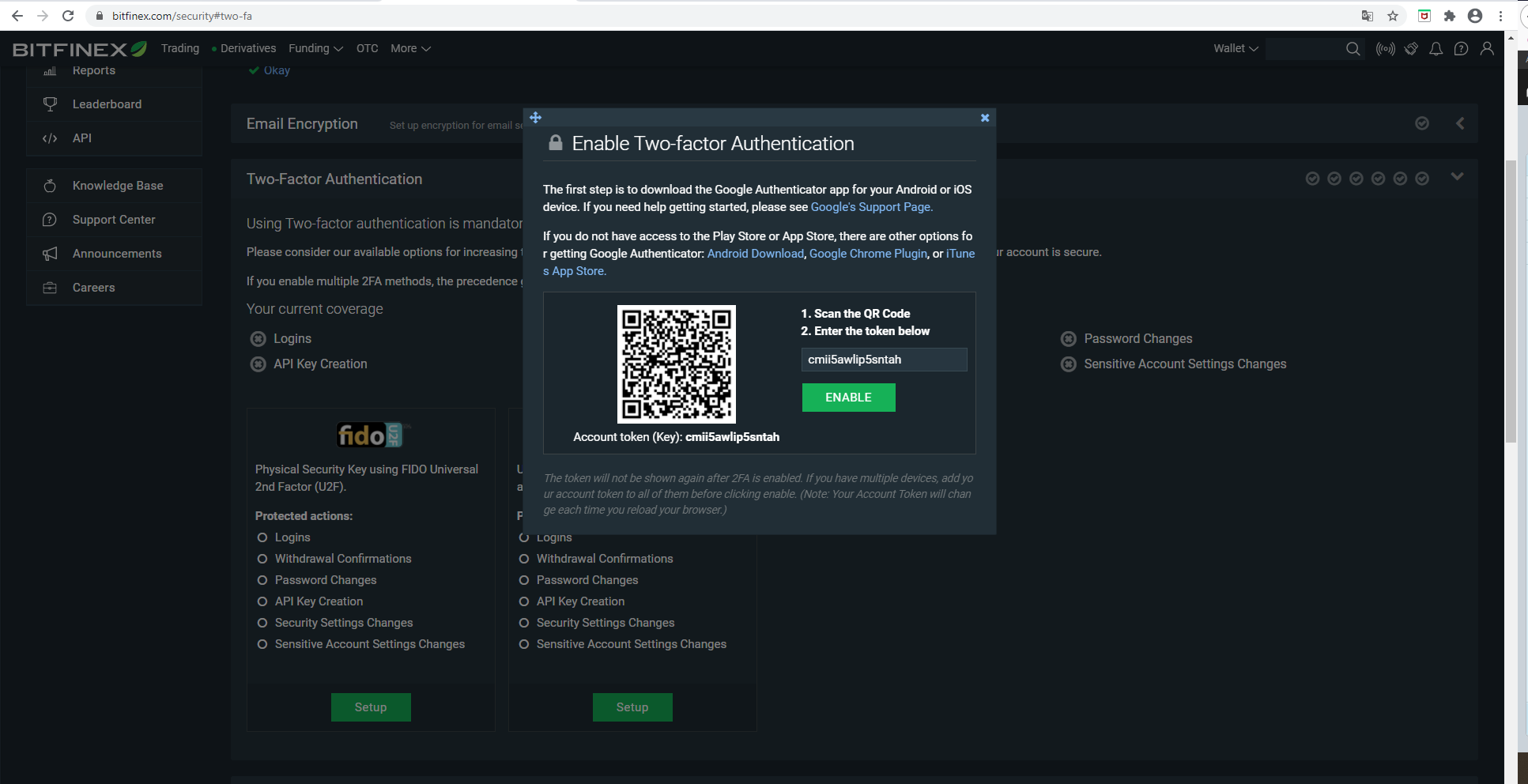Click Setup button under FIDO card
The height and width of the screenshot is (784, 1528).
tap(371, 707)
